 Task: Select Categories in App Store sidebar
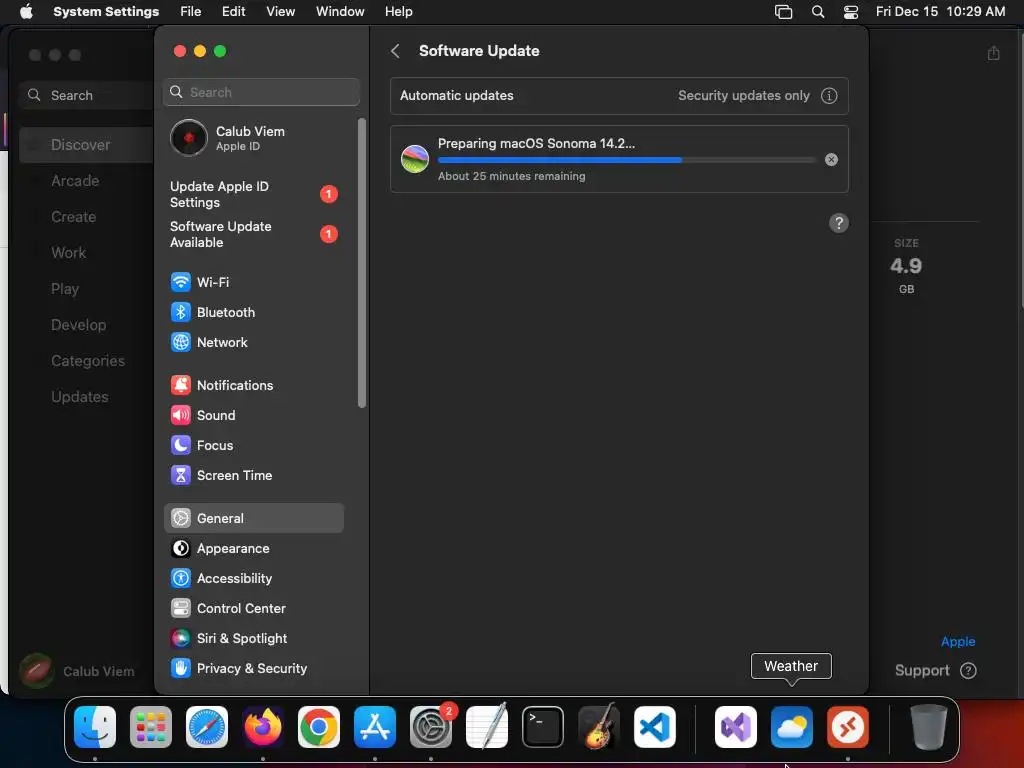86,360
